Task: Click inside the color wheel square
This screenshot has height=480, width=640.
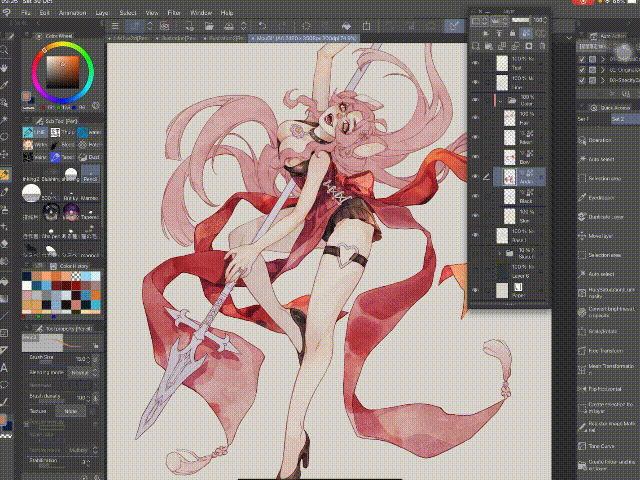Action: tap(62, 72)
